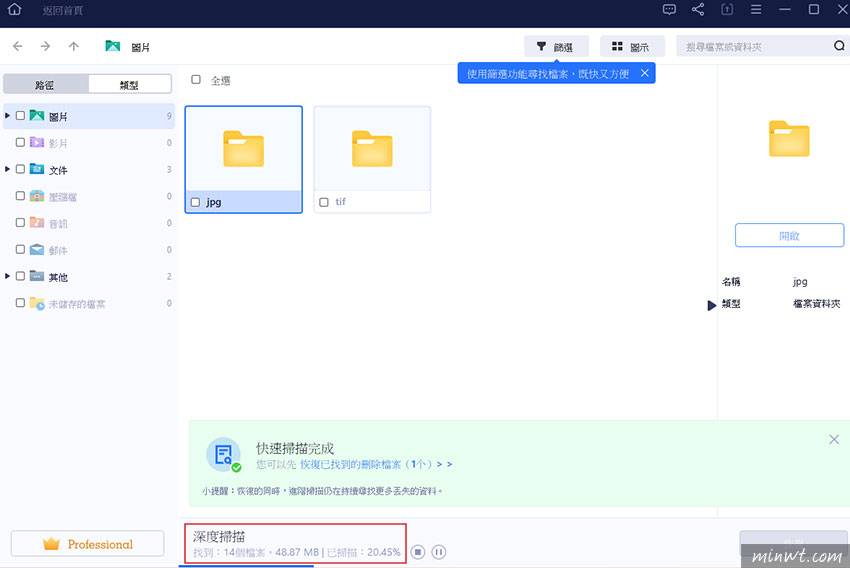This screenshot has height=568, width=850.
Task: Click the 郵件 mail category icon
Action: [37, 249]
